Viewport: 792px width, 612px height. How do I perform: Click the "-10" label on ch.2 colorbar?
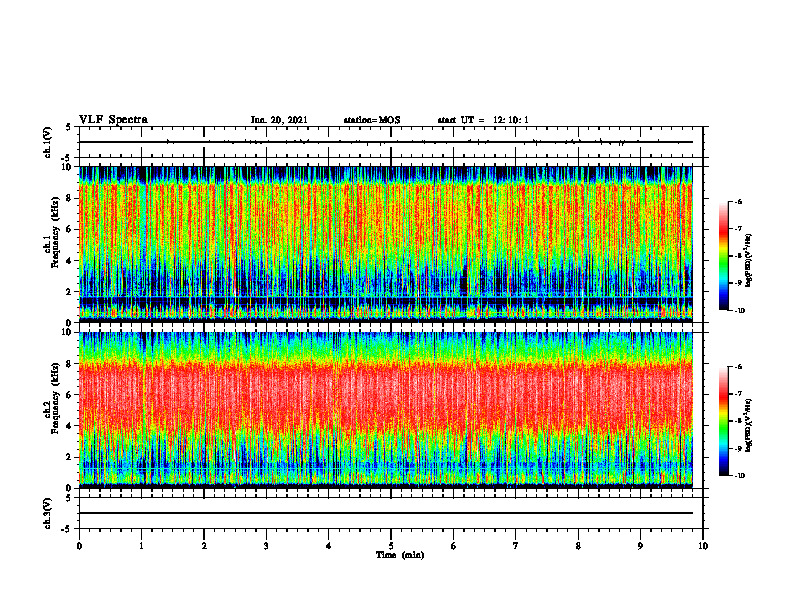(x=739, y=475)
